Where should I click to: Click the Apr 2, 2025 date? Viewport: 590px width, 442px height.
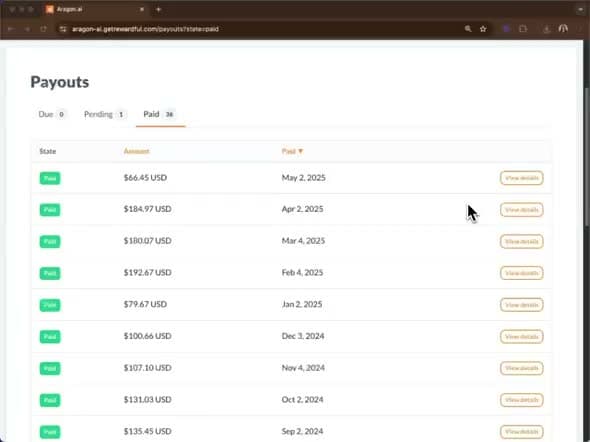coord(302,209)
